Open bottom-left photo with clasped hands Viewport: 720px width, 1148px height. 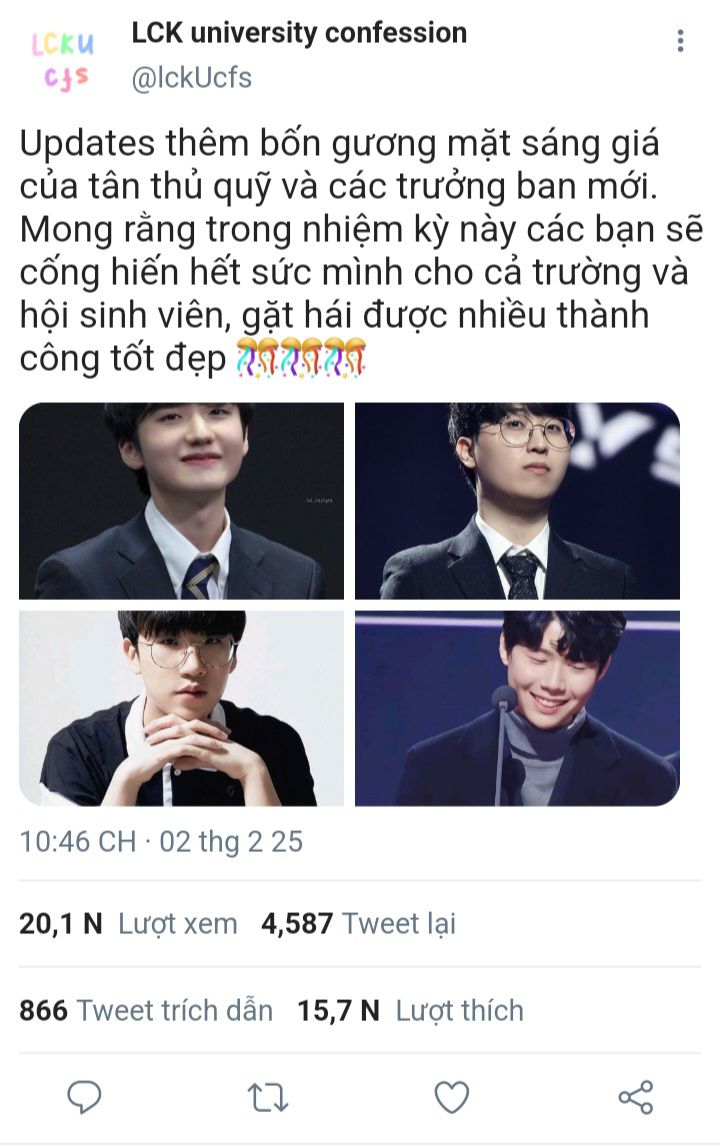click(x=182, y=708)
